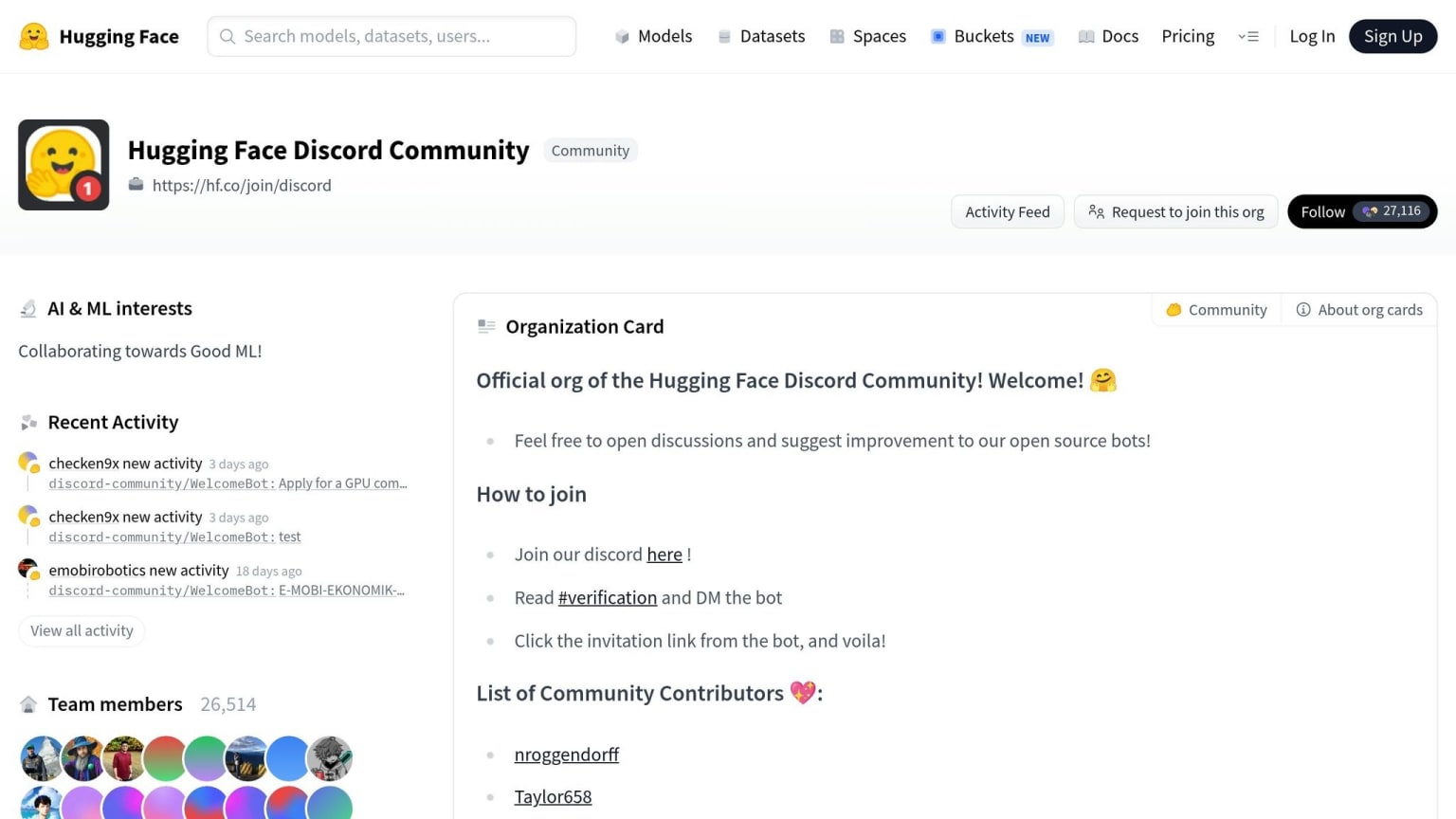Click the Buckets blue icon
Image resolution: width=1456 pixels, height=819 pixels.
pyautogui.click(x=938, y=36)
